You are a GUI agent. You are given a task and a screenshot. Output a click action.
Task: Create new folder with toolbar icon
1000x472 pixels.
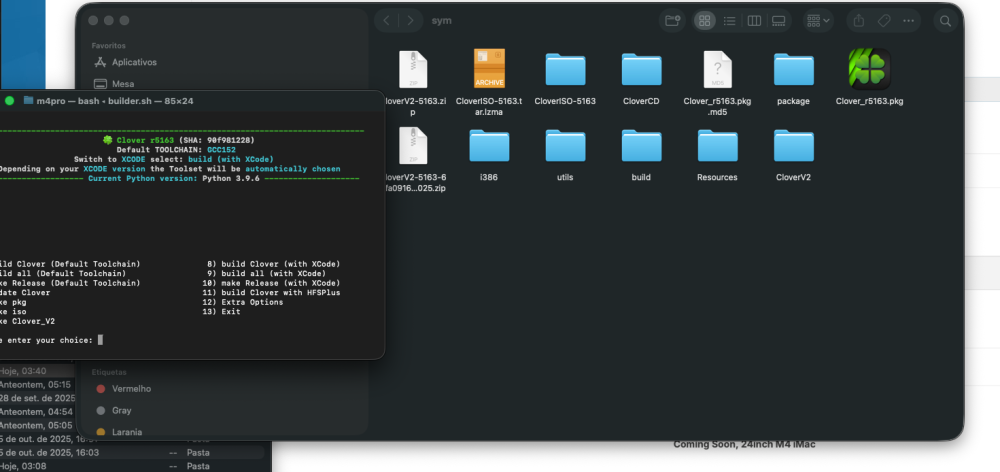672,20
